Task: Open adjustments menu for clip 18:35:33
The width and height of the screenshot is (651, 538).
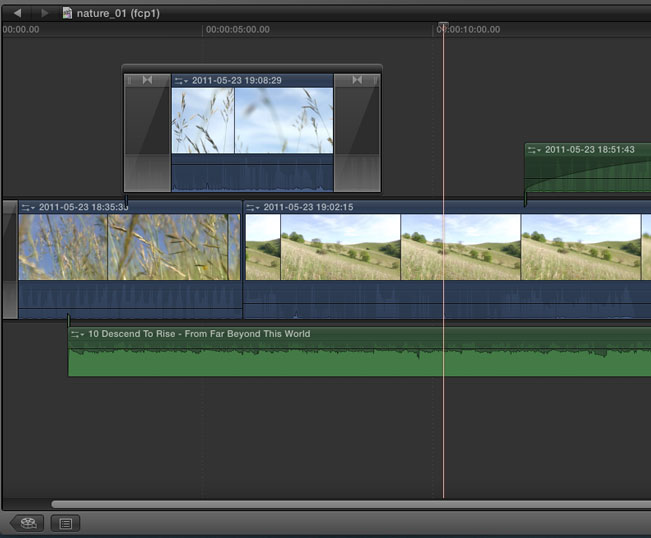Action: 28,208
